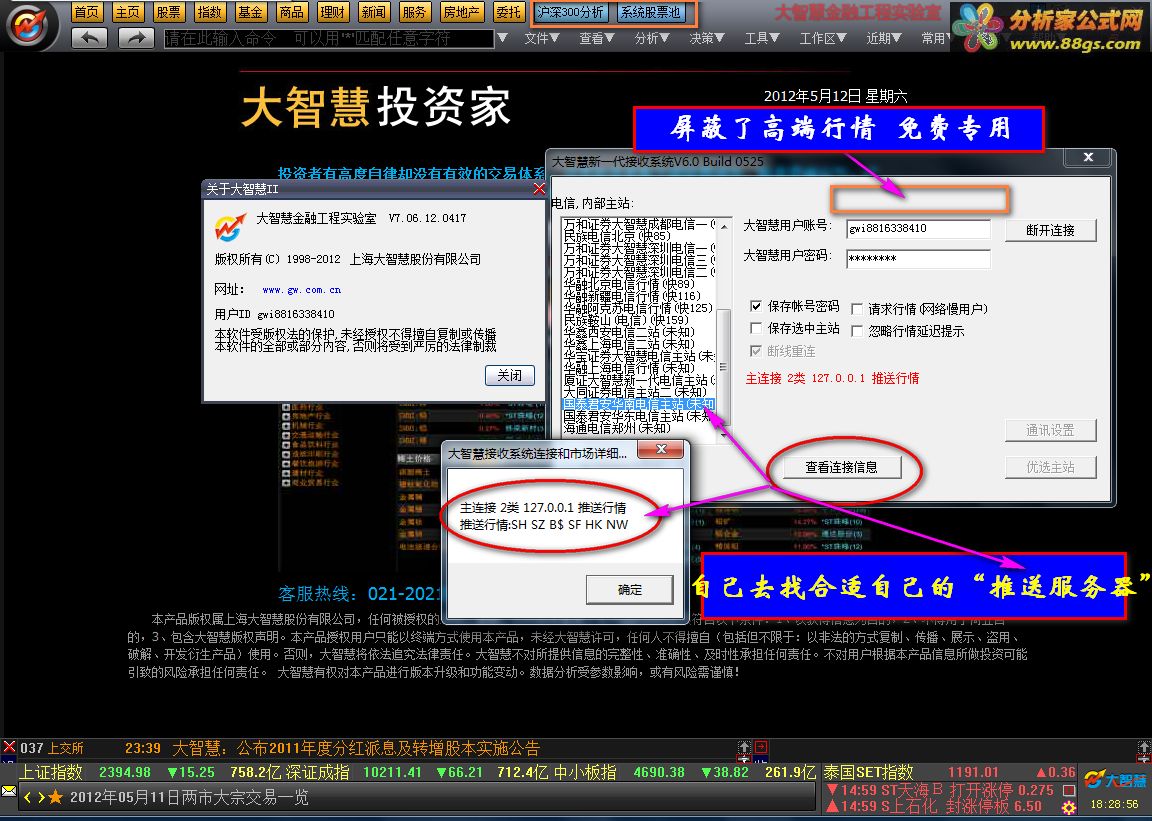
Task: Switch to the 股票 tab
Action: (x=169, y=12)
